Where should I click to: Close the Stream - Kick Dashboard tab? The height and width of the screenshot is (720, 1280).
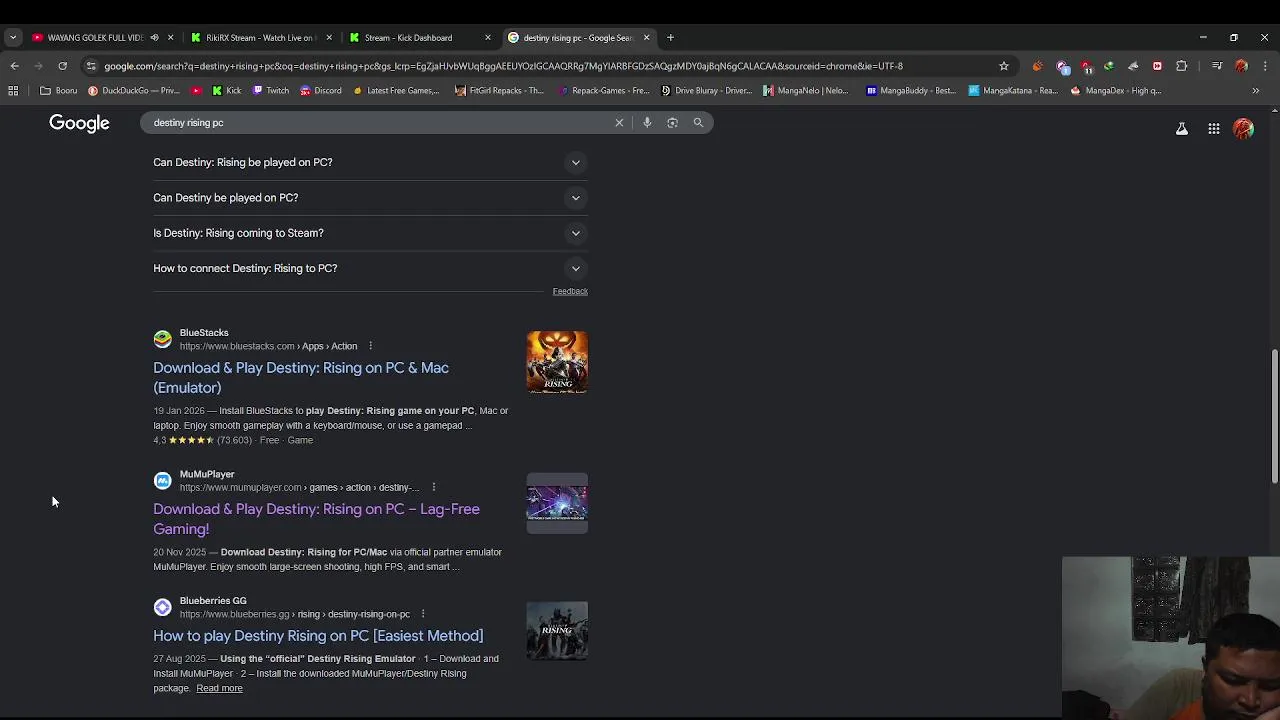pos(488,38)
